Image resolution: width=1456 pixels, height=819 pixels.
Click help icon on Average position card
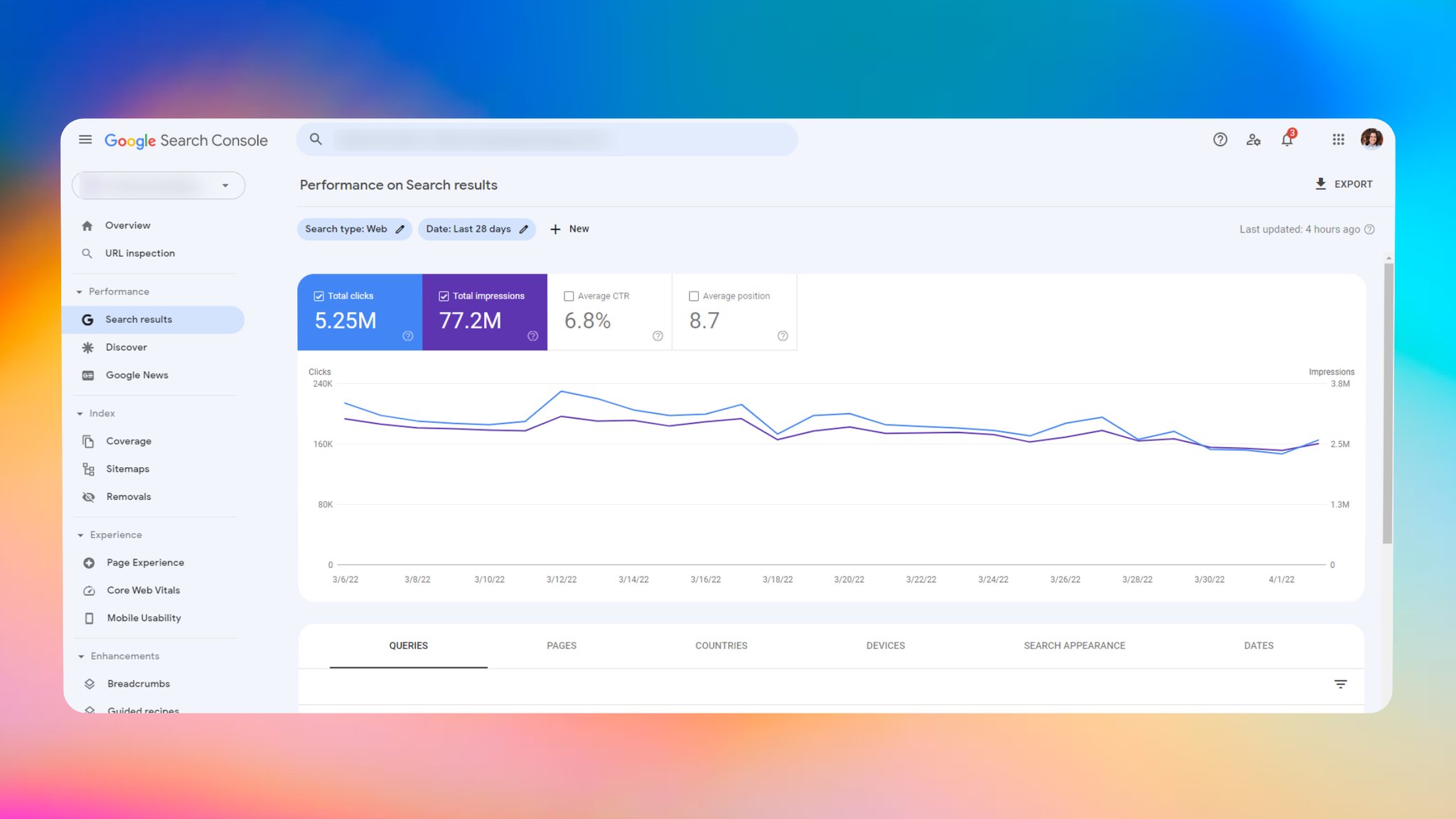pos(783,336)
